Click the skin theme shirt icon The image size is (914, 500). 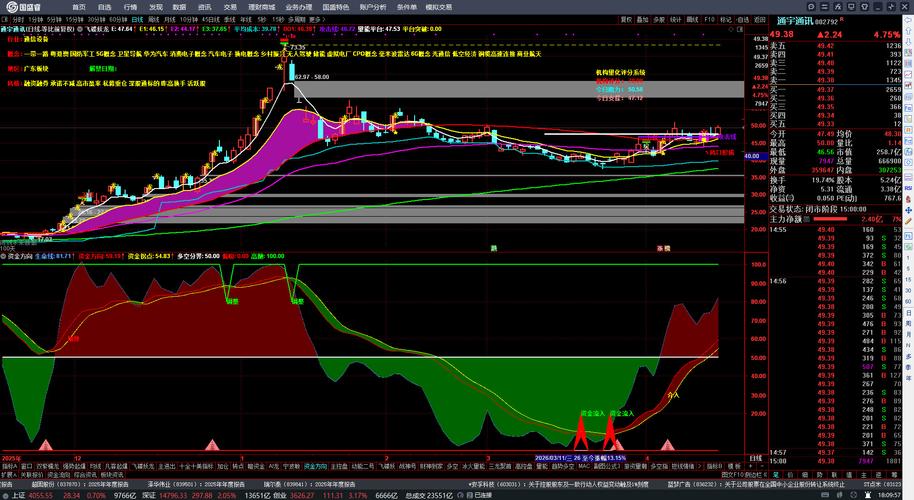[x=865, y=7]
